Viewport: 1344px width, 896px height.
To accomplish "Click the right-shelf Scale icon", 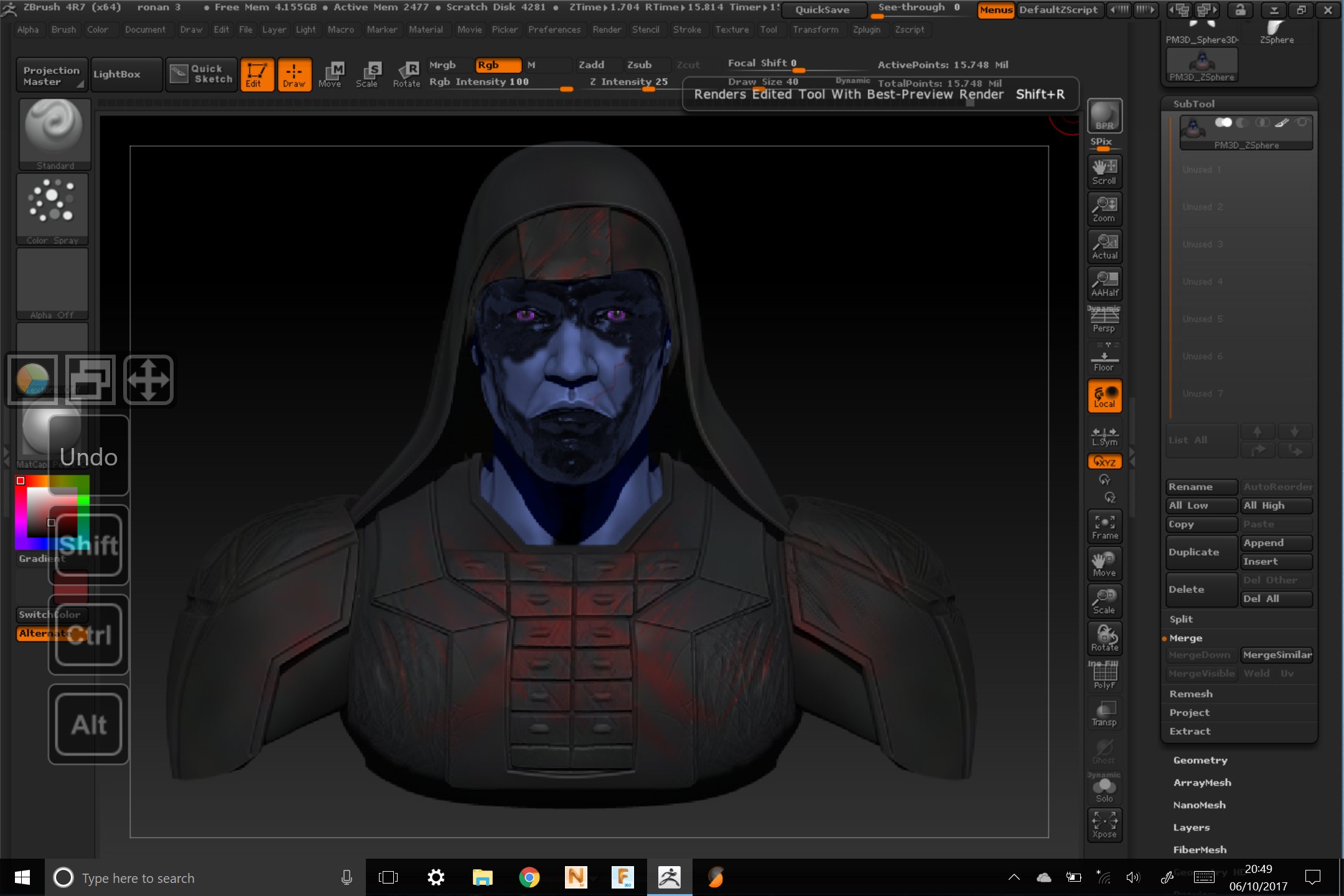I will click(x=1104, y=601).
